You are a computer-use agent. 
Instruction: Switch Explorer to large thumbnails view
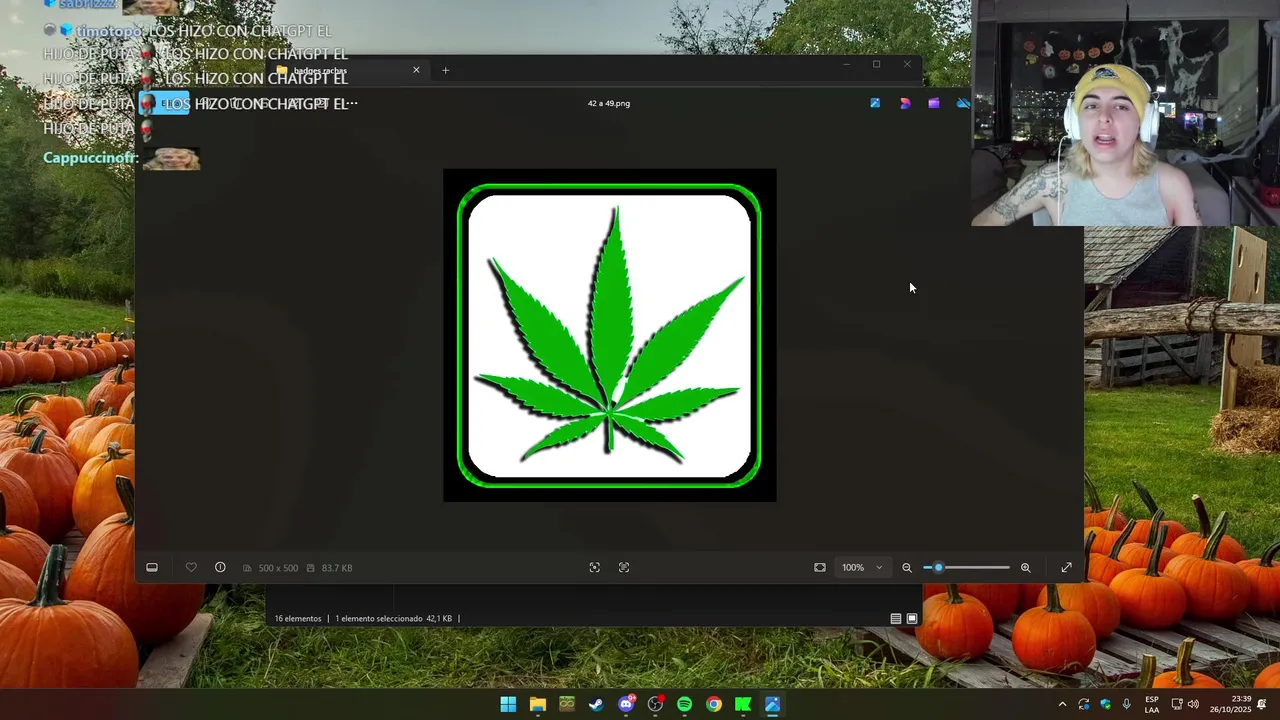pyautogui.click(x=912, y=619)
